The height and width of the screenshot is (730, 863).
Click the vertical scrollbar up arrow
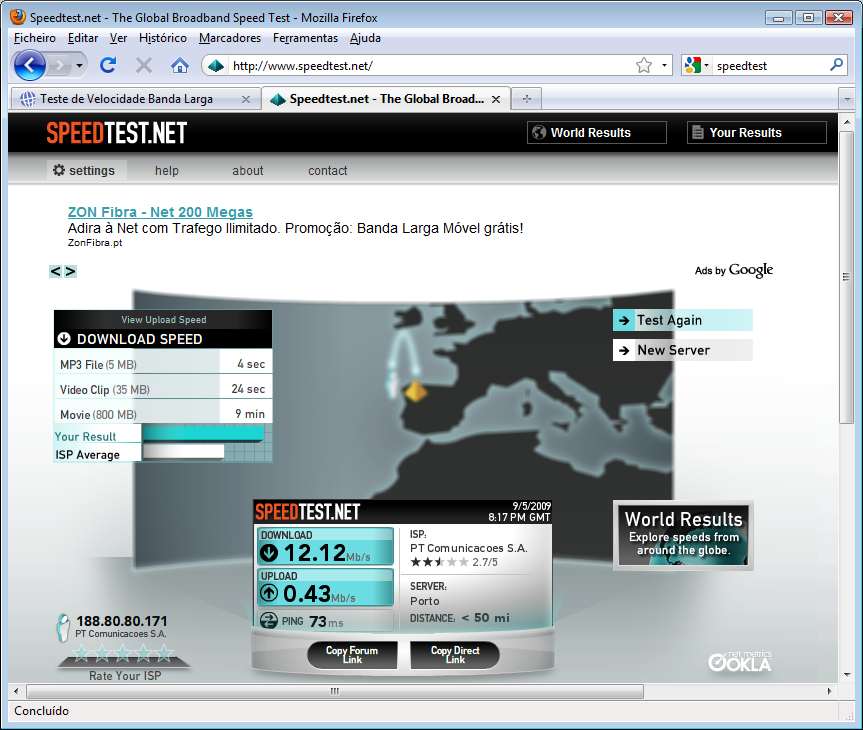coord(846,122)
